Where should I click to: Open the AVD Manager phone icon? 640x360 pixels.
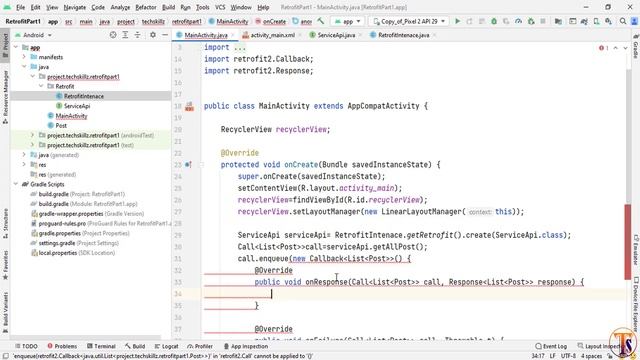click(596, 21)
